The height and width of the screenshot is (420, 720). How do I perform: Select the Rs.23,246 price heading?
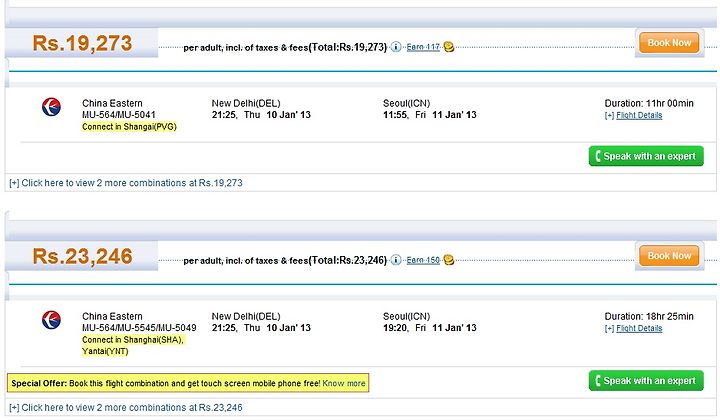point(82,256)
